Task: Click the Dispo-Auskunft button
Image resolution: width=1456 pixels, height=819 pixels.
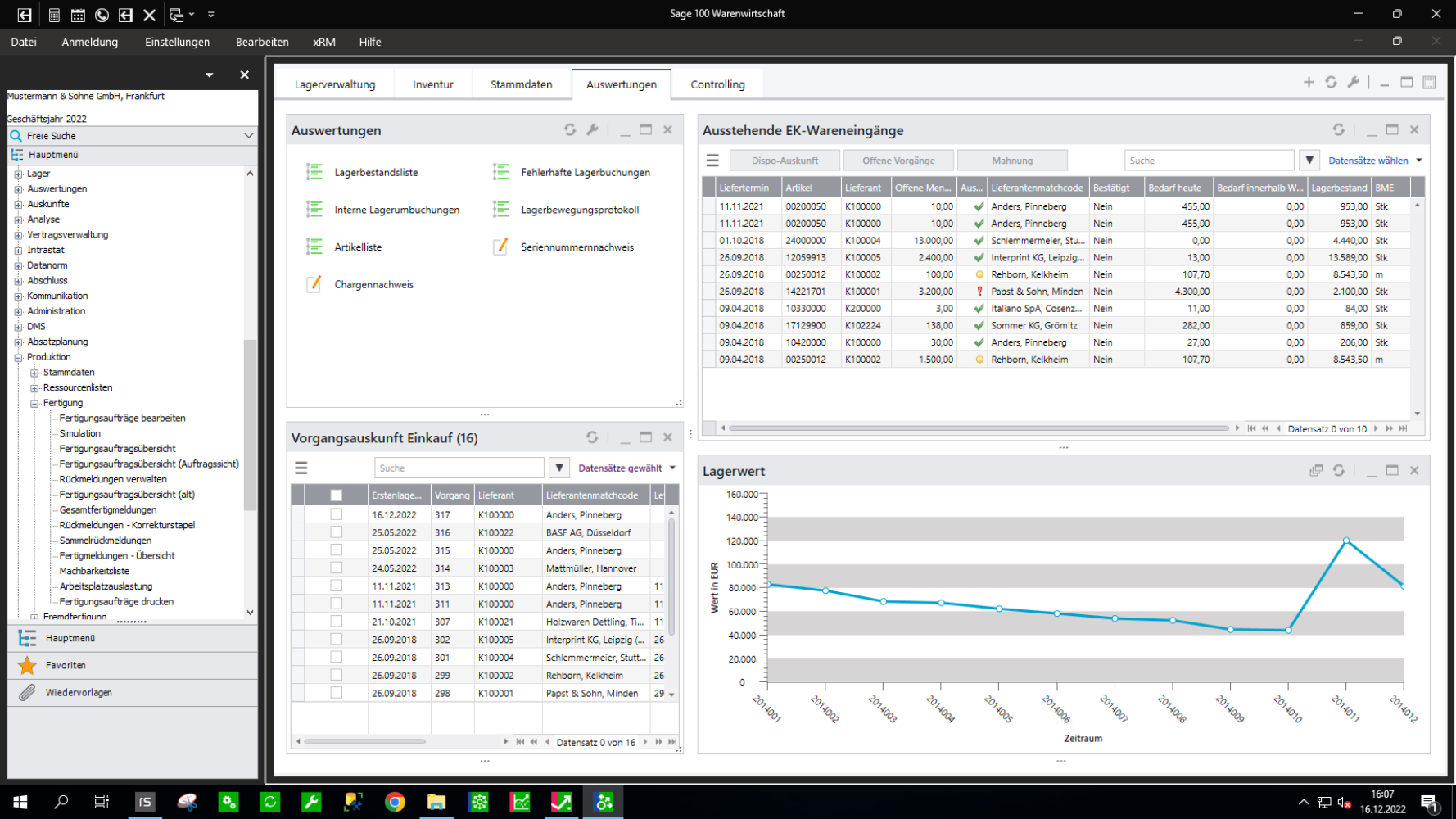Action: [785, 161]
